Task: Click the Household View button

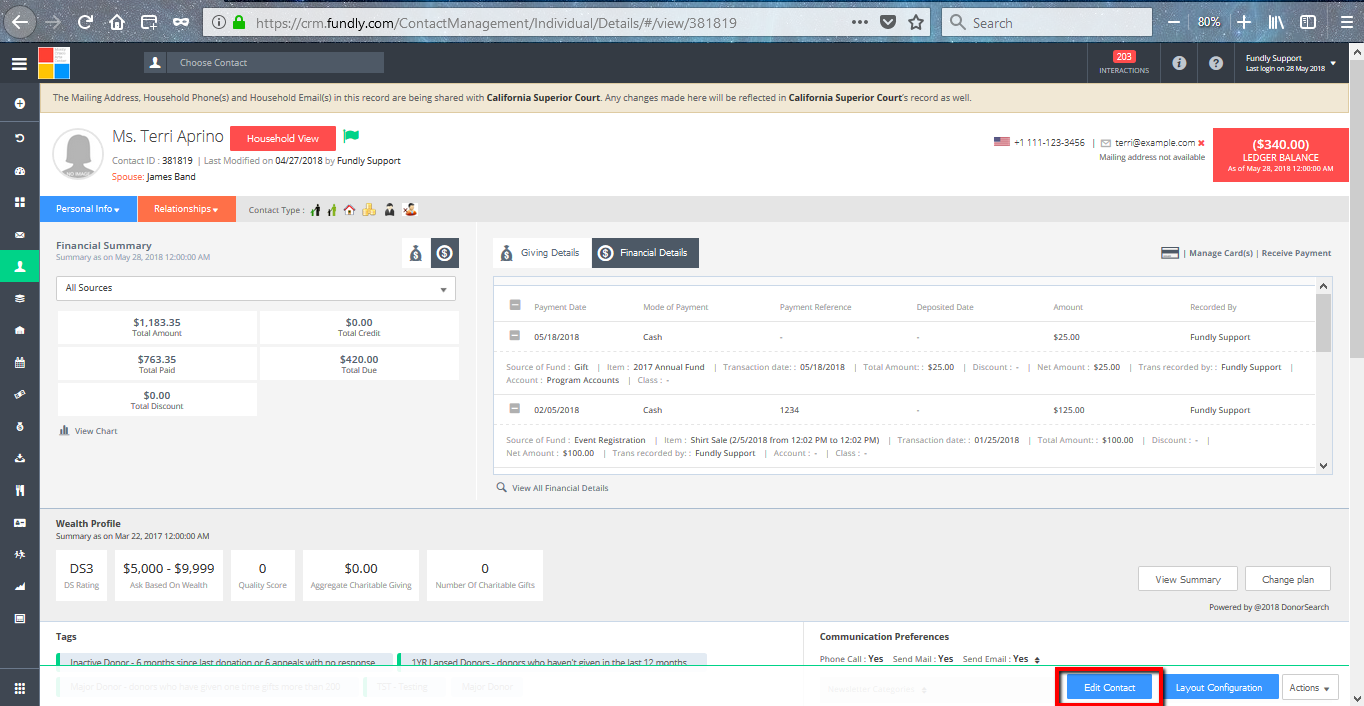Action: 283,139
